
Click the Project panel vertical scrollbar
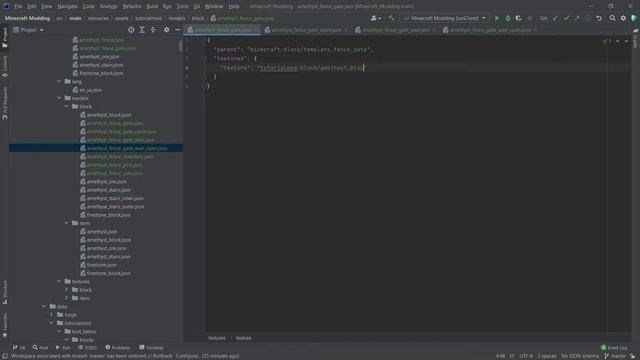pyautogui.click(x=180, y=46)
